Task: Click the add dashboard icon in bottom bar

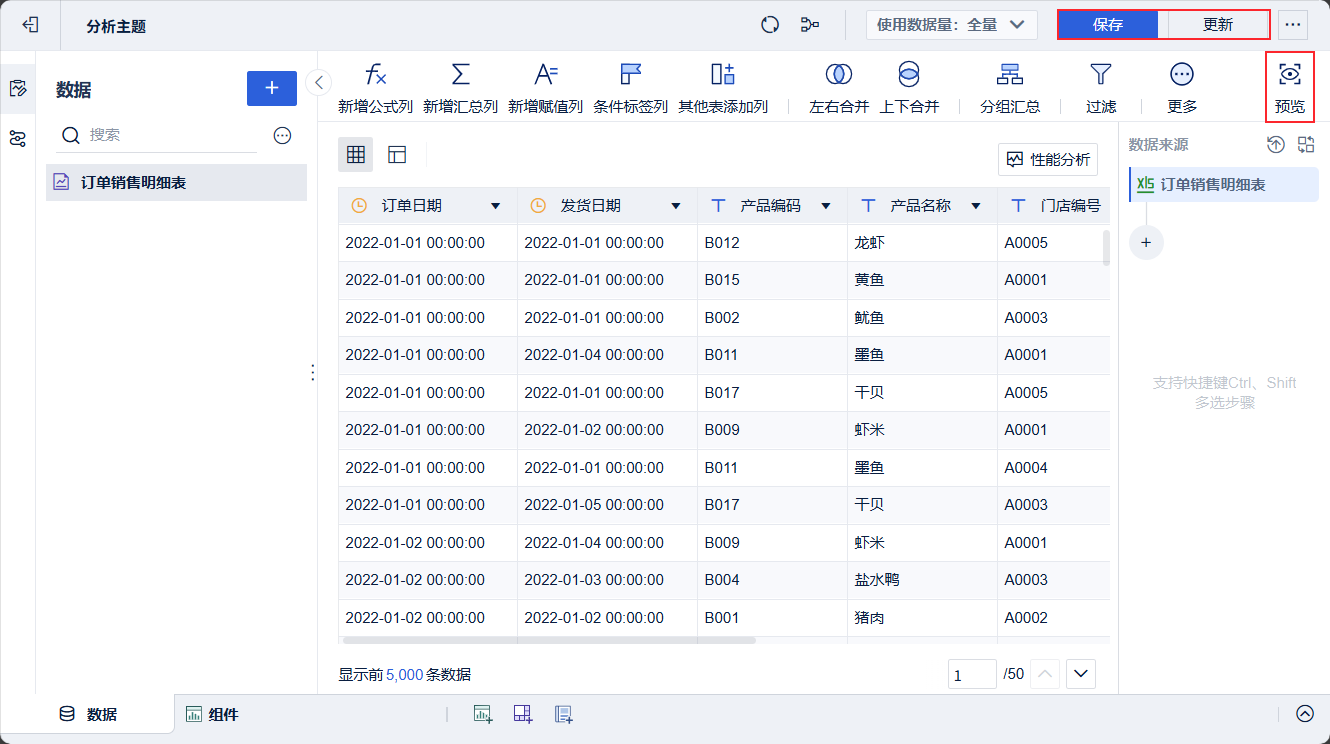Action: pos(523,714)
